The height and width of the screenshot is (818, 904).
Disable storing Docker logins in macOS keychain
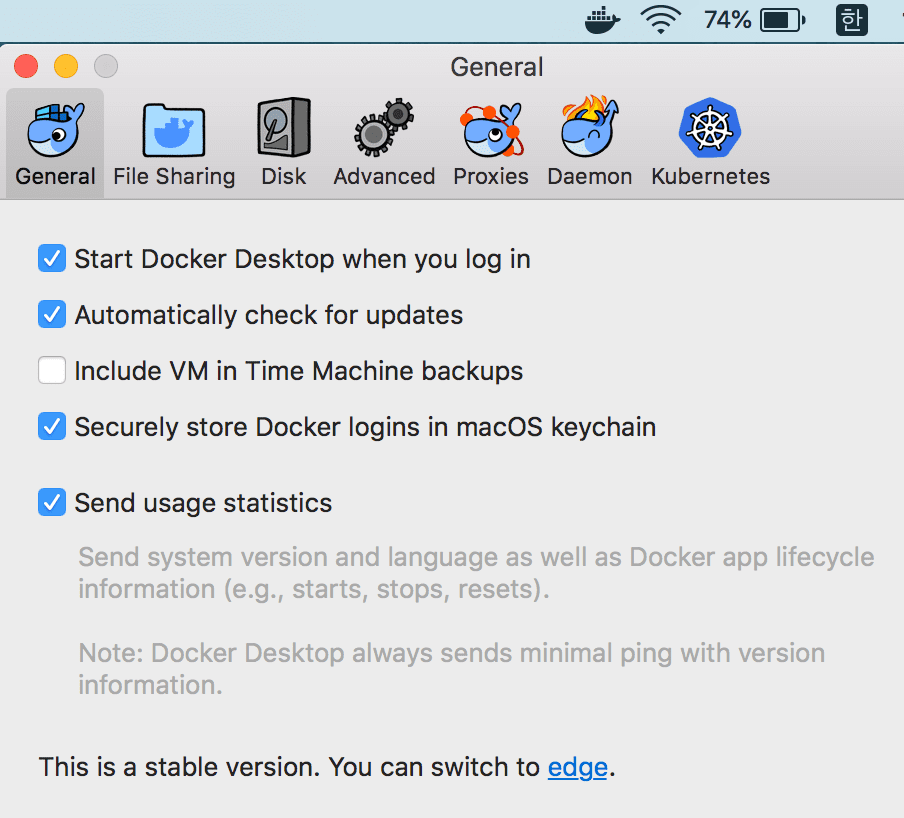click(51, 426)
